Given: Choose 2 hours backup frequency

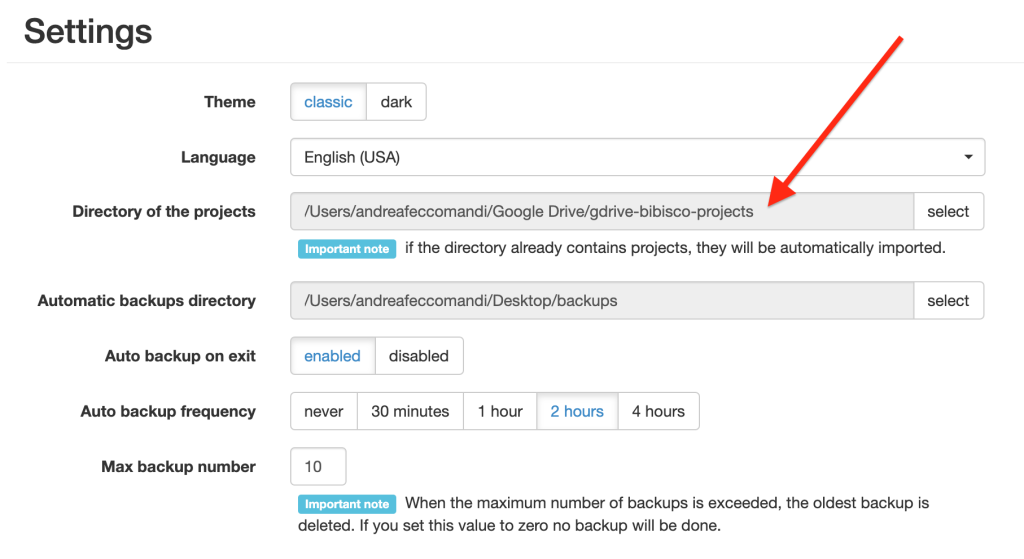Looking at the screenshot, I should point(577,411).
